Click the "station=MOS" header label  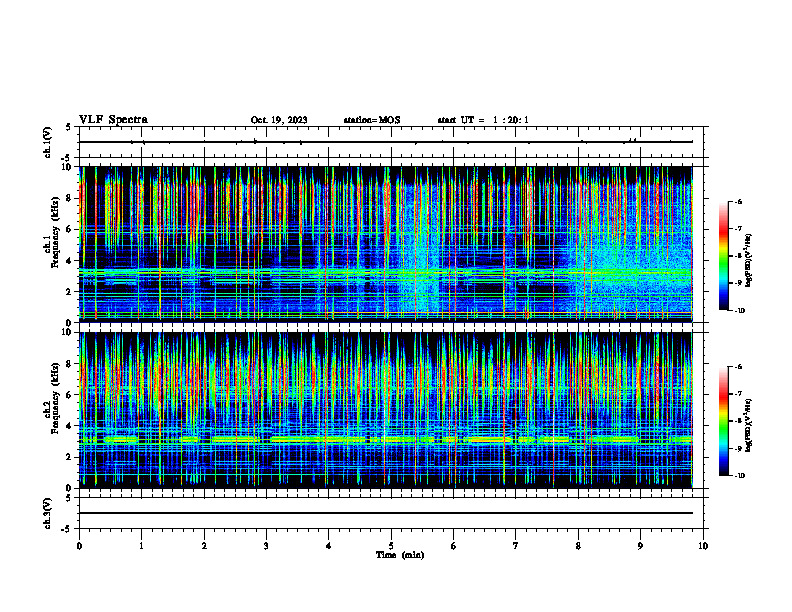point(372,120)
